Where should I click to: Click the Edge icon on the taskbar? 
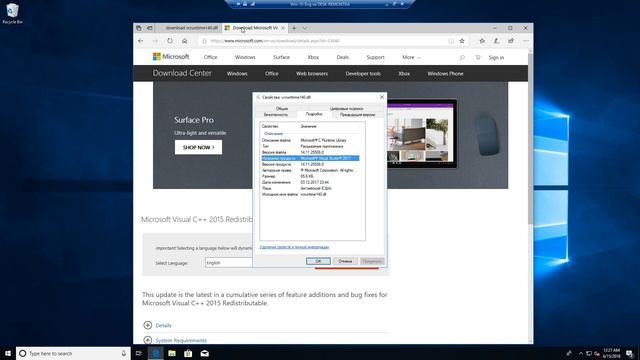coord(156,353)
